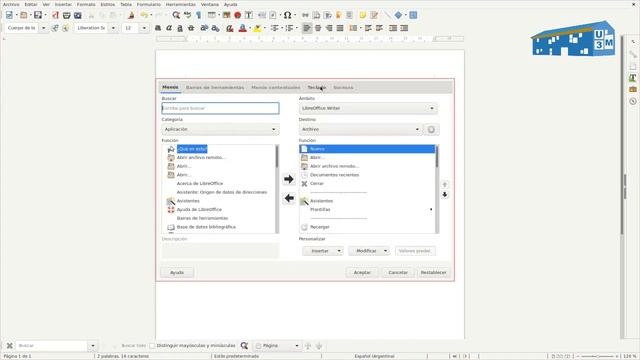Click the Font color icon
The height and width of the screenshot is (360, 640).
(242, 28)
